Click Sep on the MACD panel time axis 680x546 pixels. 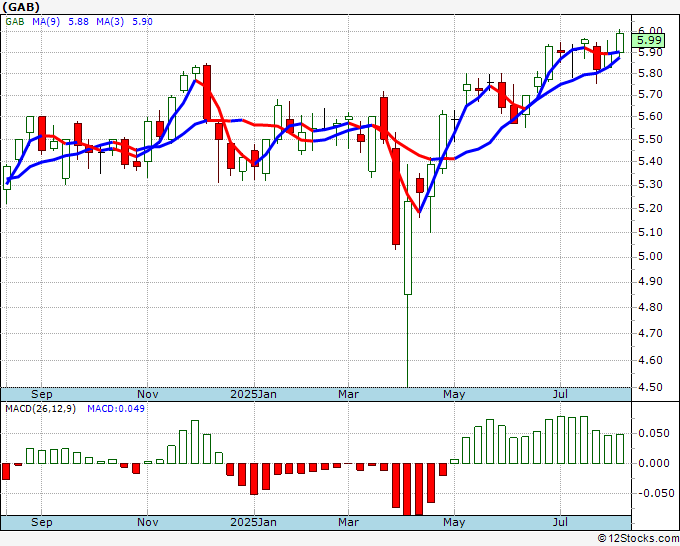pyautogui.click(x=42, y=522)
